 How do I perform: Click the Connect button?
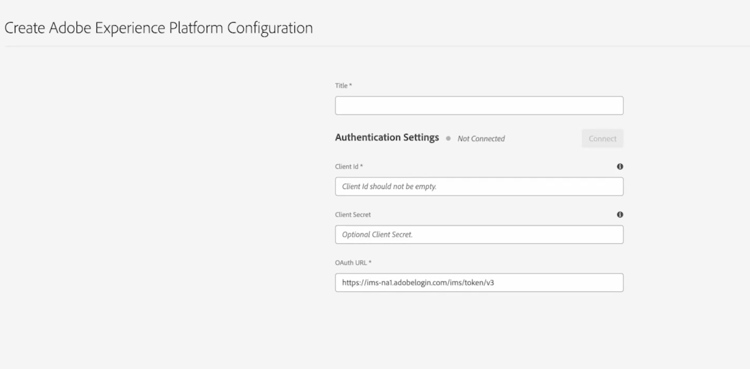(602, 138)
